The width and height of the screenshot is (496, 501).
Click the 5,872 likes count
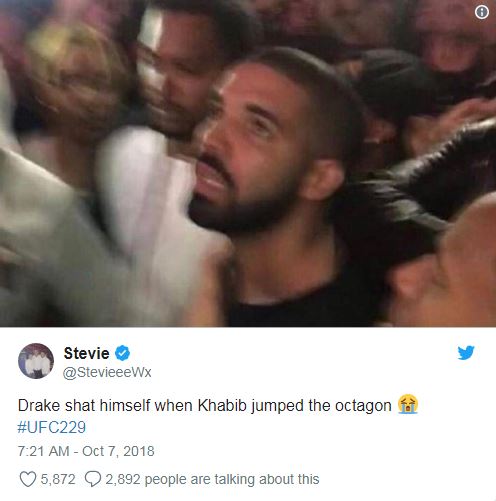pyautogui.click(x=58, y=479)
